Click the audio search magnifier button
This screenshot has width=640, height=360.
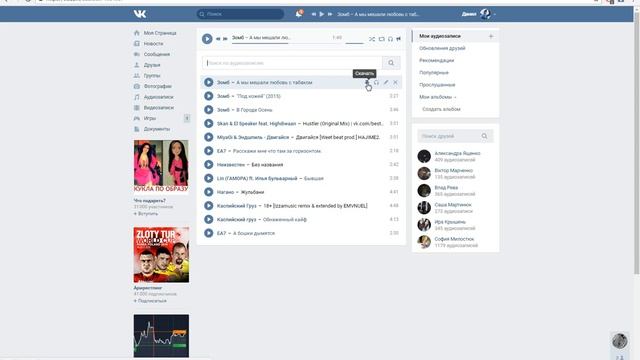[x=391, y=63]
